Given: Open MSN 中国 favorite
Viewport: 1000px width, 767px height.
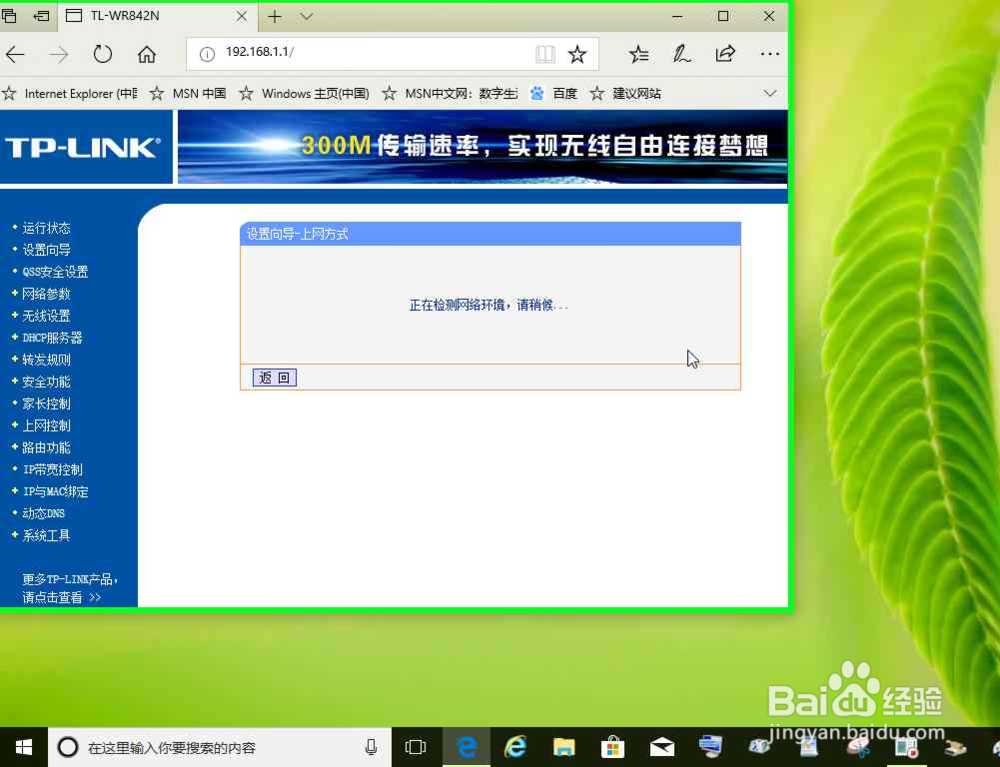Looking at the screenshot, I should click(188, 94).
